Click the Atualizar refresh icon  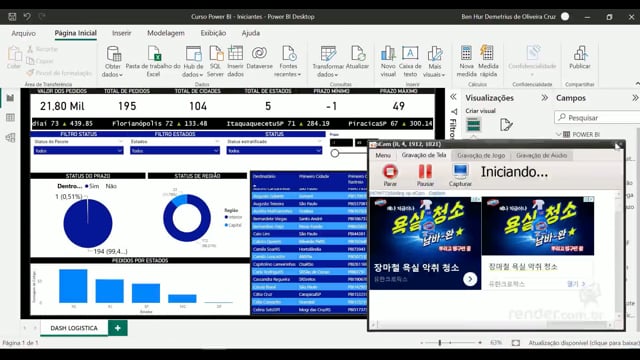pyautogui.click(x=358, y=53)
